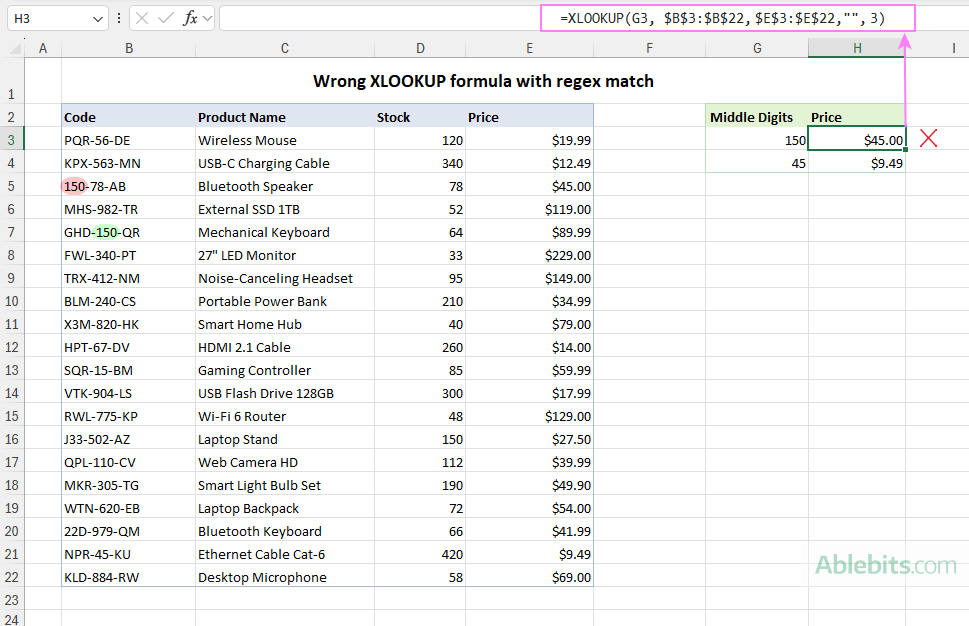The height and width of the screenshot is (626, 969).
Task: Select column D header
Action: [420, 47]
